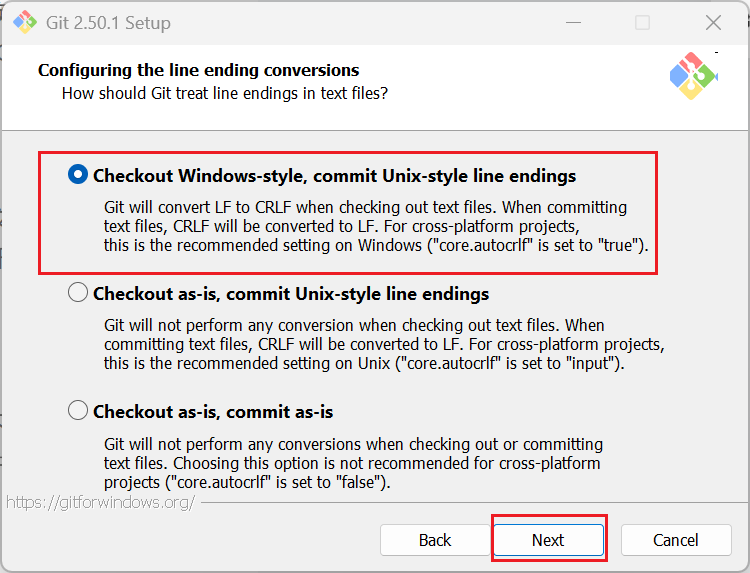Go back with the Back button
This screenshot has height=573, width=750.
pos(435,540)
